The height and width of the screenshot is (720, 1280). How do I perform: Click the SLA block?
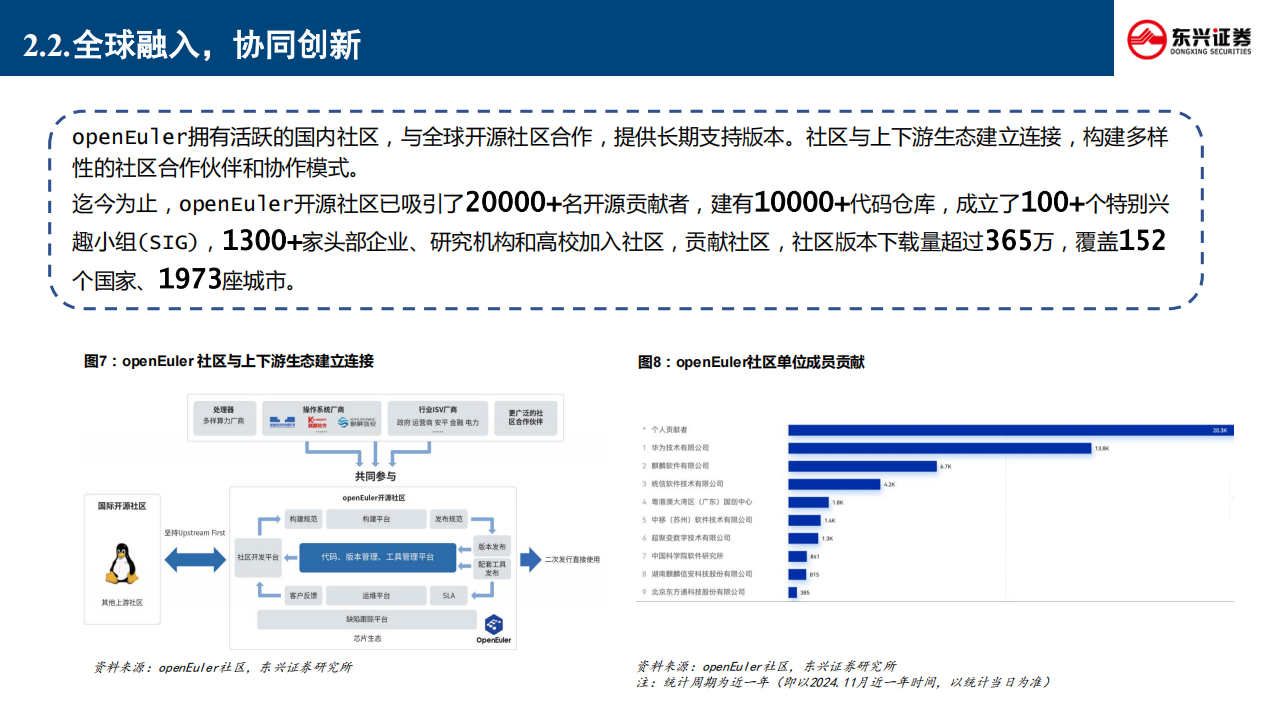(x=448, y=596)
